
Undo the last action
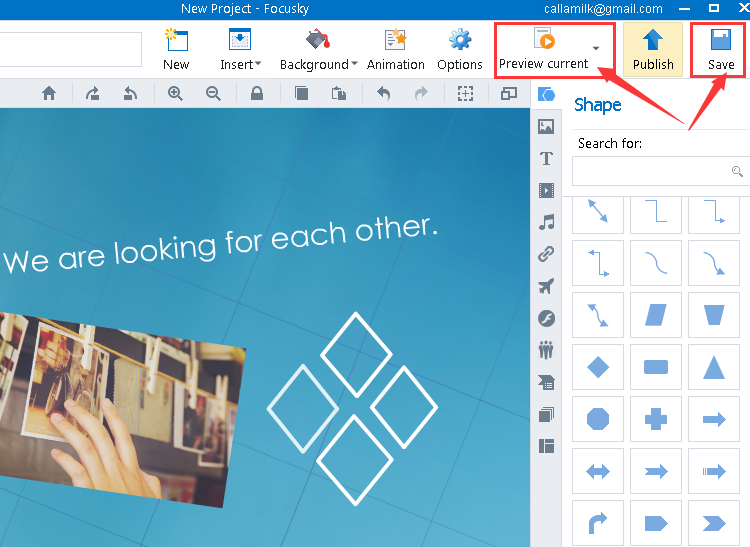pos(384,93)
